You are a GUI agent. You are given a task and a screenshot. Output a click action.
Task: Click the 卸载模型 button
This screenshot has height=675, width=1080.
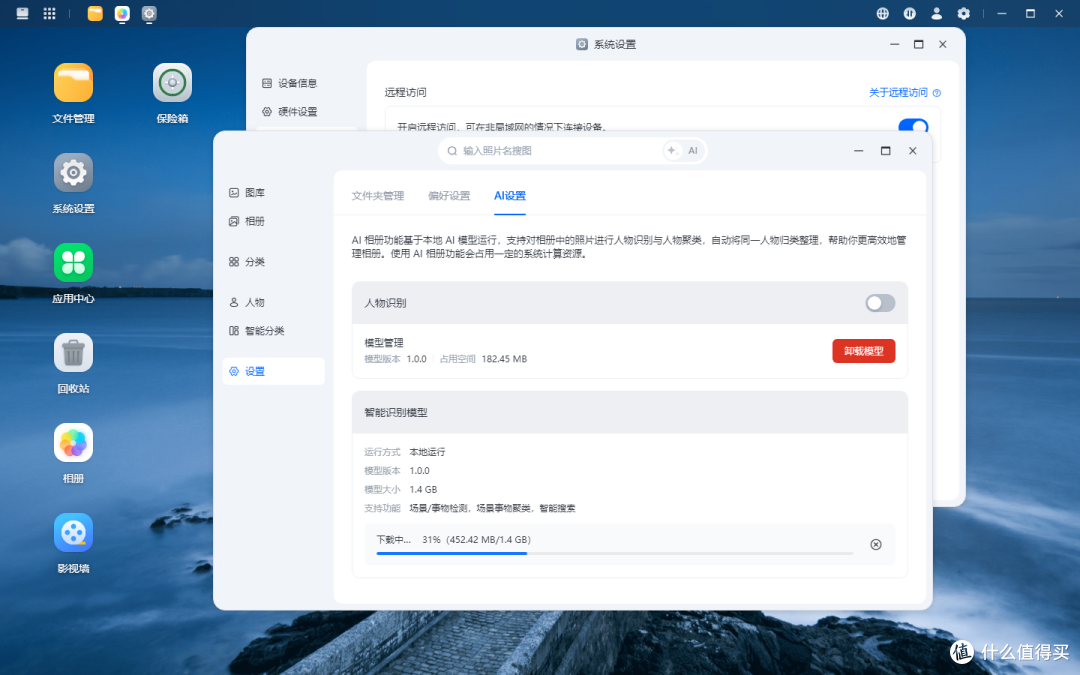864,351
